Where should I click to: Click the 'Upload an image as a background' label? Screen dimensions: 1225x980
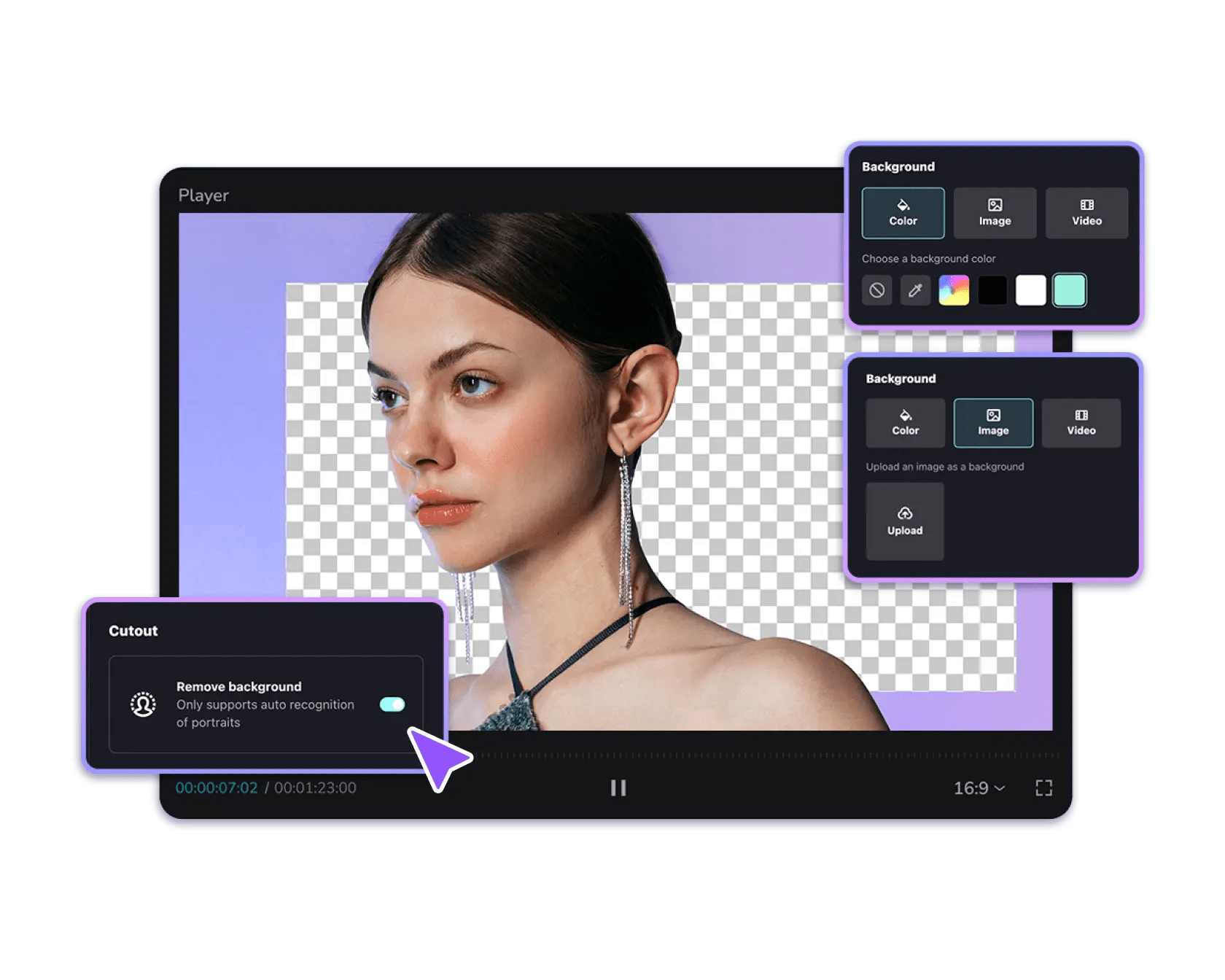point(945,467)
